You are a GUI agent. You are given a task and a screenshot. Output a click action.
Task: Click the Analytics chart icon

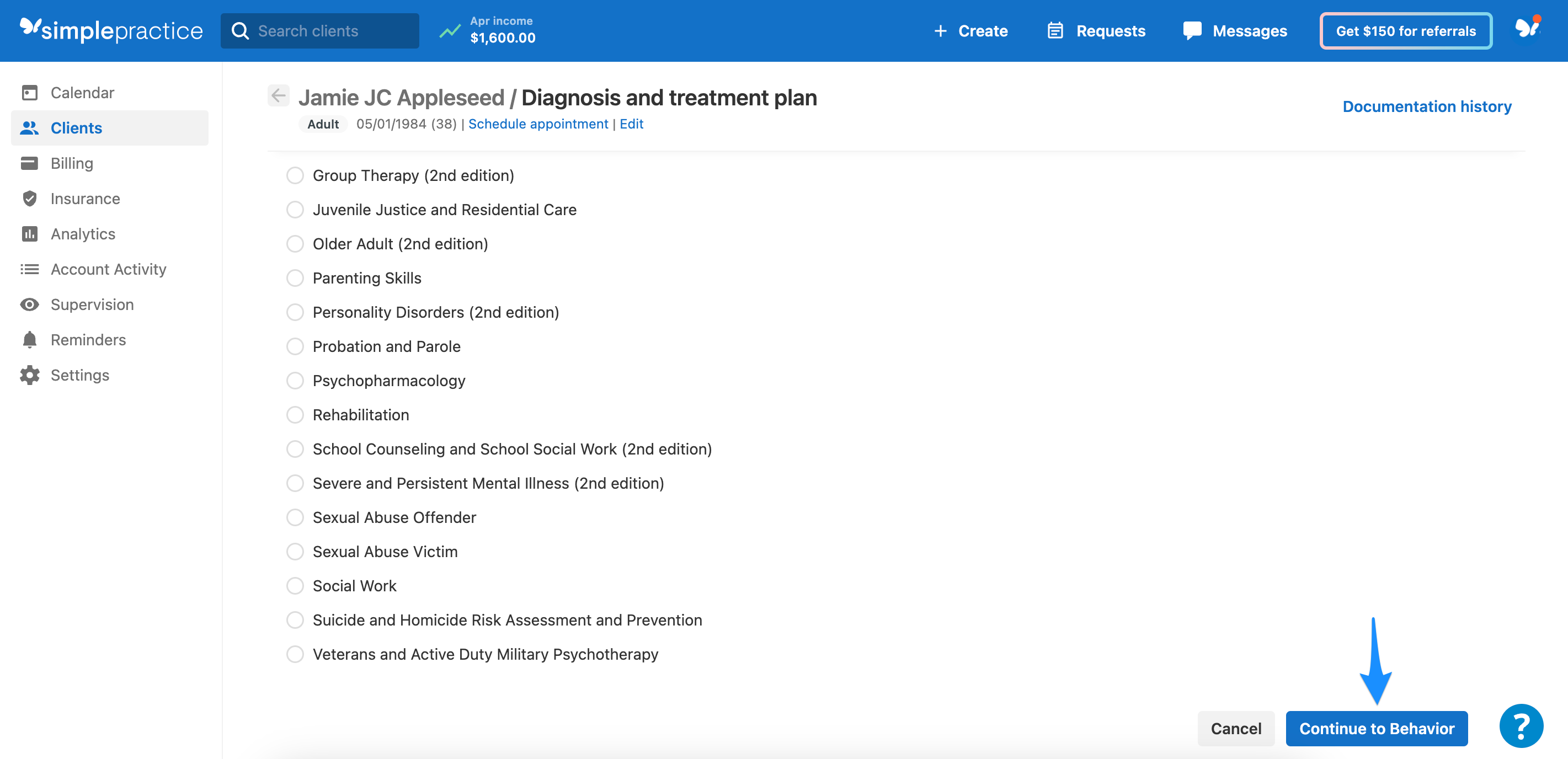29,234
